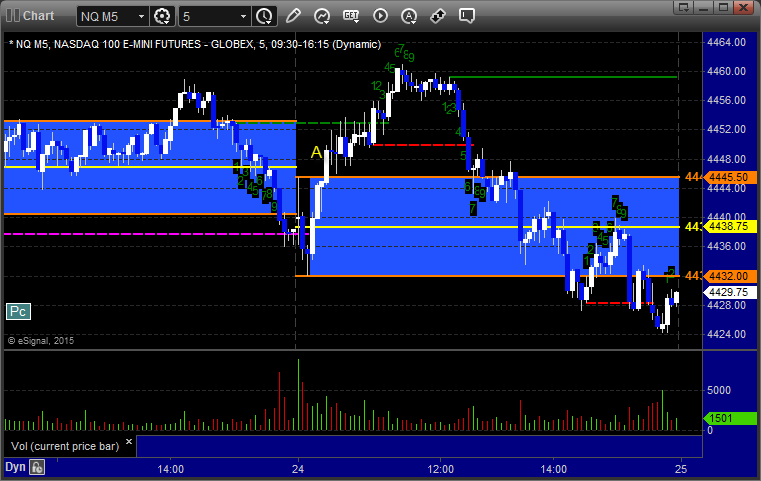761x481 pixels.
Task: Close the Vol study pane
Action: point(129,442)
